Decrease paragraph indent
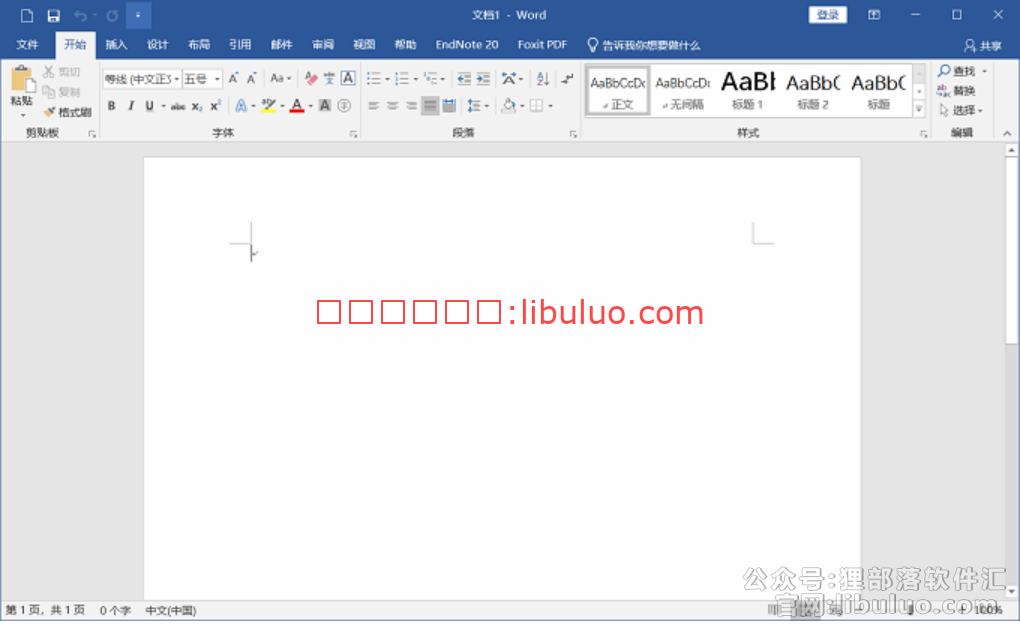Screen dimensions: 1020x624 point(464,79)
